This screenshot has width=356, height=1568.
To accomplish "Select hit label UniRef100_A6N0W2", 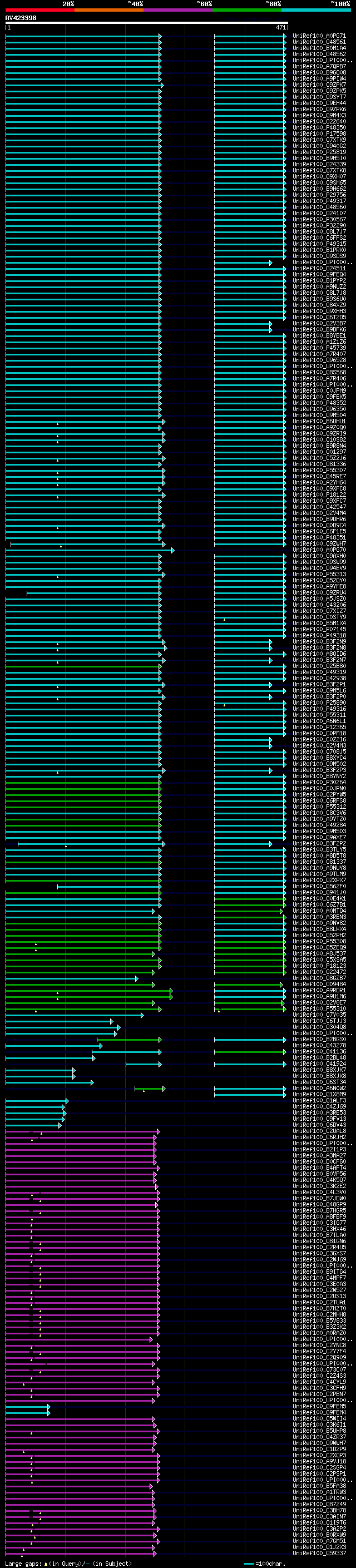I will pyautogui.click(x=319, y=1088).
